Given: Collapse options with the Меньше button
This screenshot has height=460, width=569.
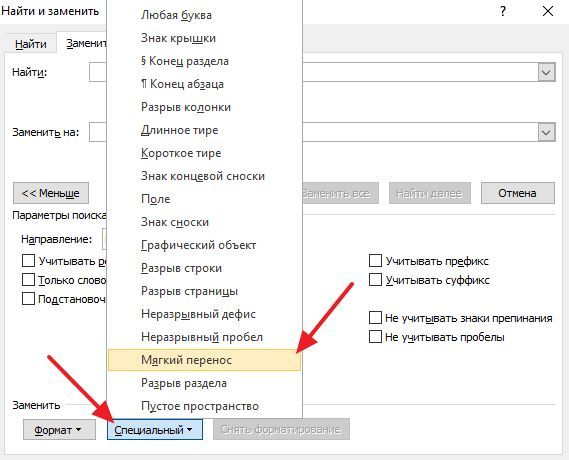Looking at the screenshot, I should pos(51,193).
